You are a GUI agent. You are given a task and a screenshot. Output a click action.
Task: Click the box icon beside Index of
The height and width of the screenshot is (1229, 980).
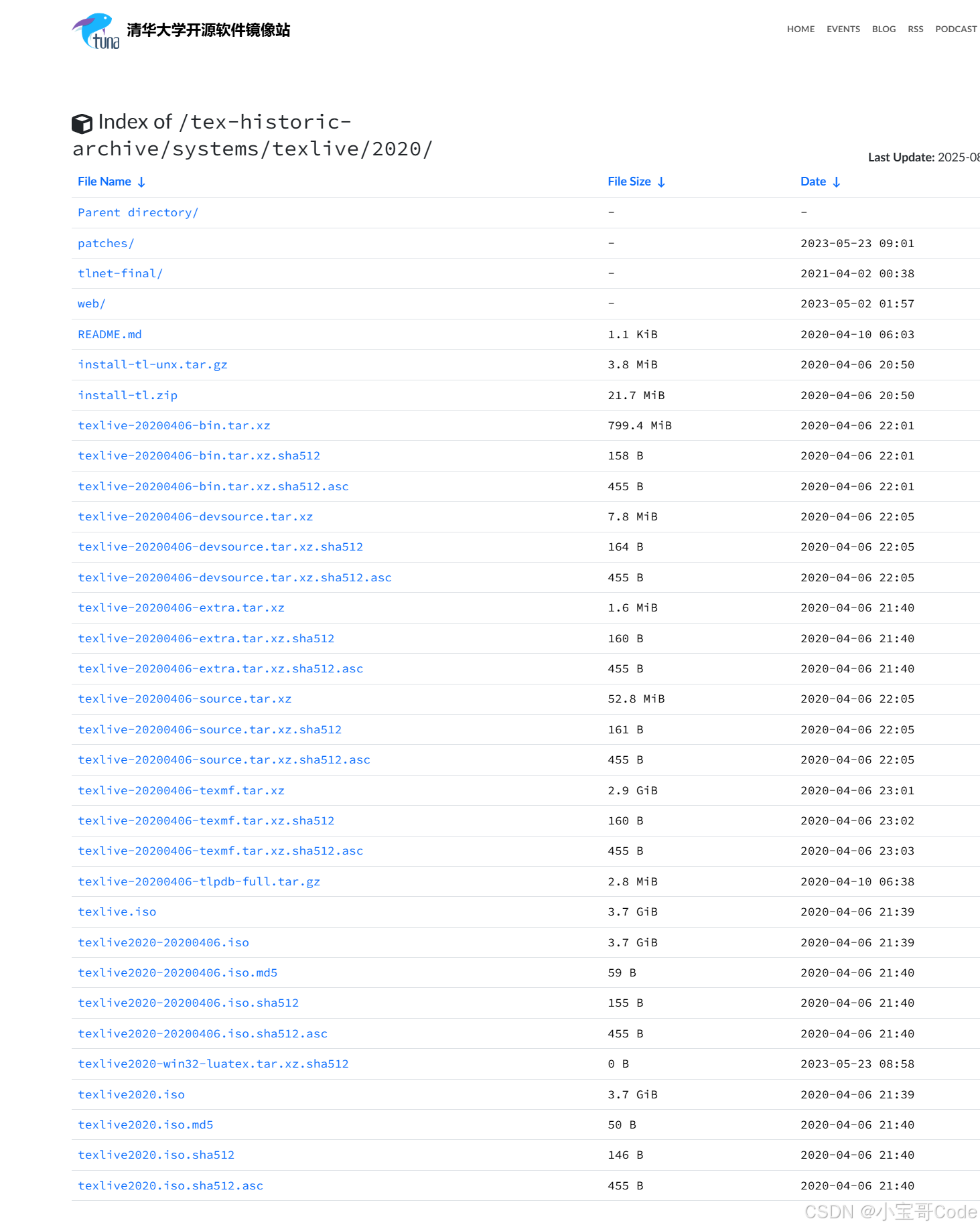[x=82, y=123]
